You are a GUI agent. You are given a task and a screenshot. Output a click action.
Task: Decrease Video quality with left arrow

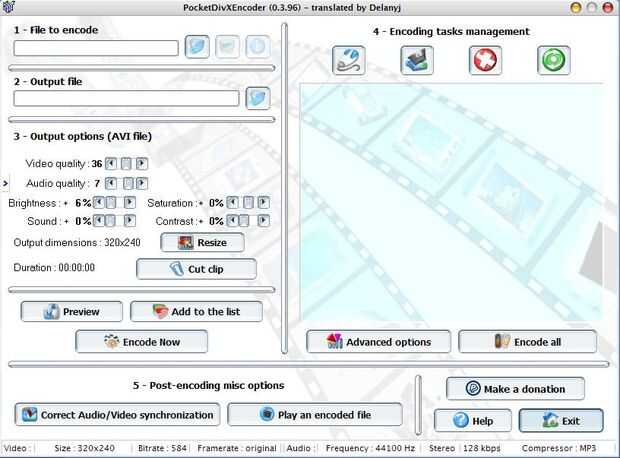coord(111,163)
